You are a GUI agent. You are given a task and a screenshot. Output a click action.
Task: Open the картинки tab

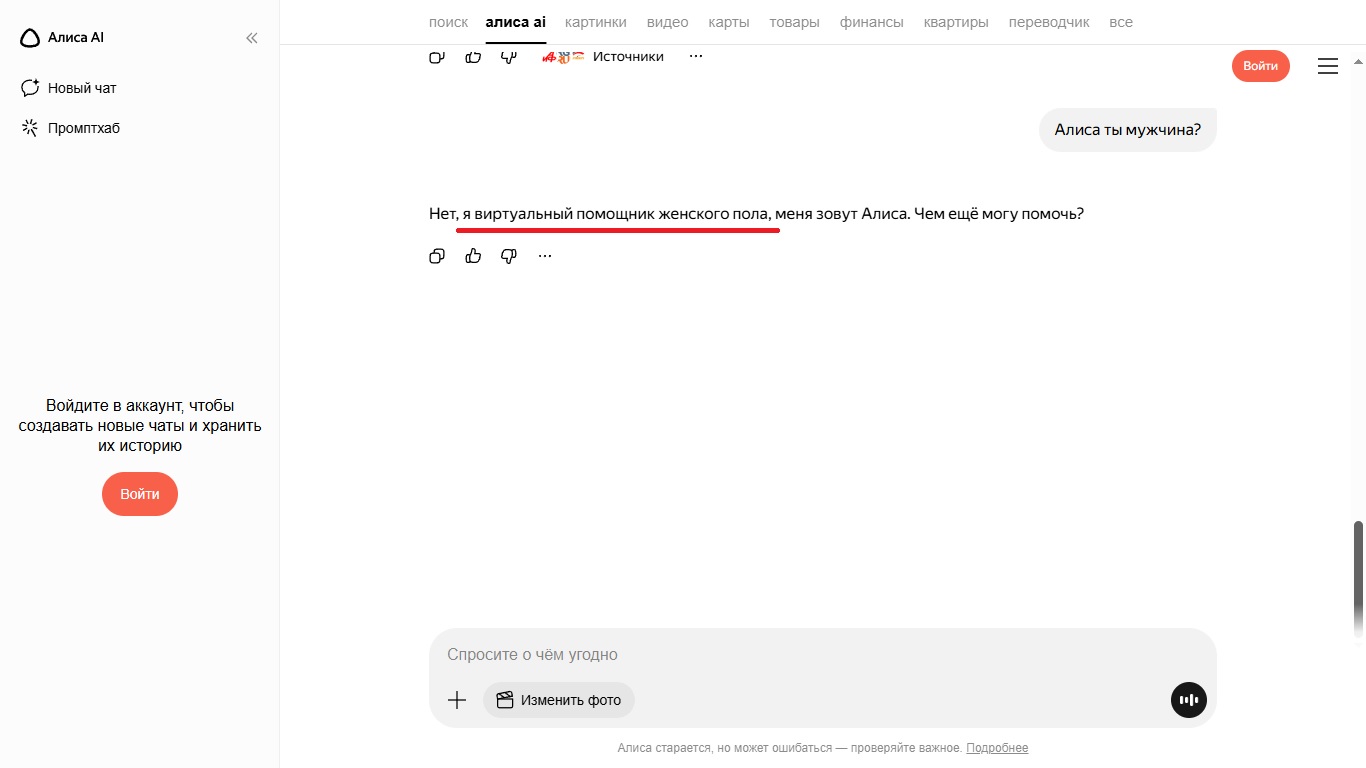pos(596,22)
